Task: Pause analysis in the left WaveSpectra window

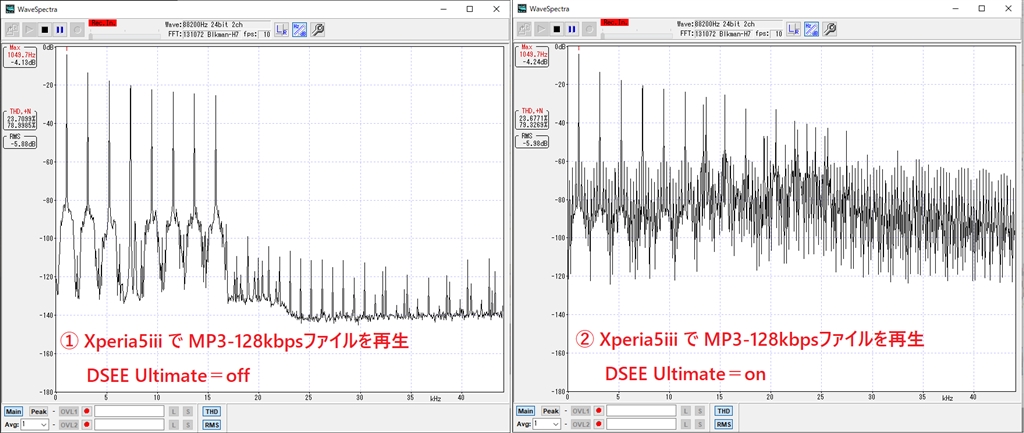Action: (60, 29)
